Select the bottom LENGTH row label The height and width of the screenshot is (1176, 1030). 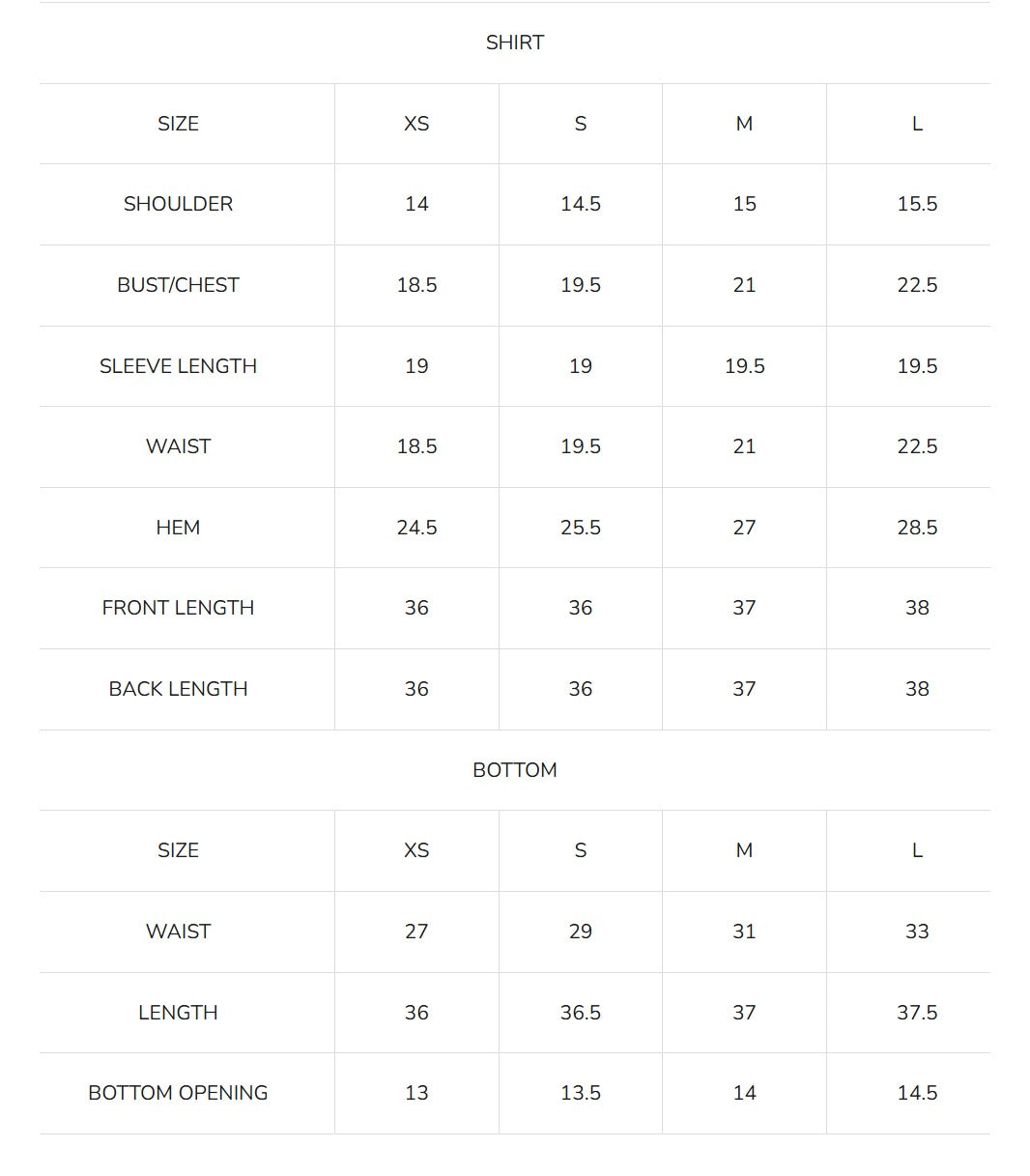click(178, 1013)
